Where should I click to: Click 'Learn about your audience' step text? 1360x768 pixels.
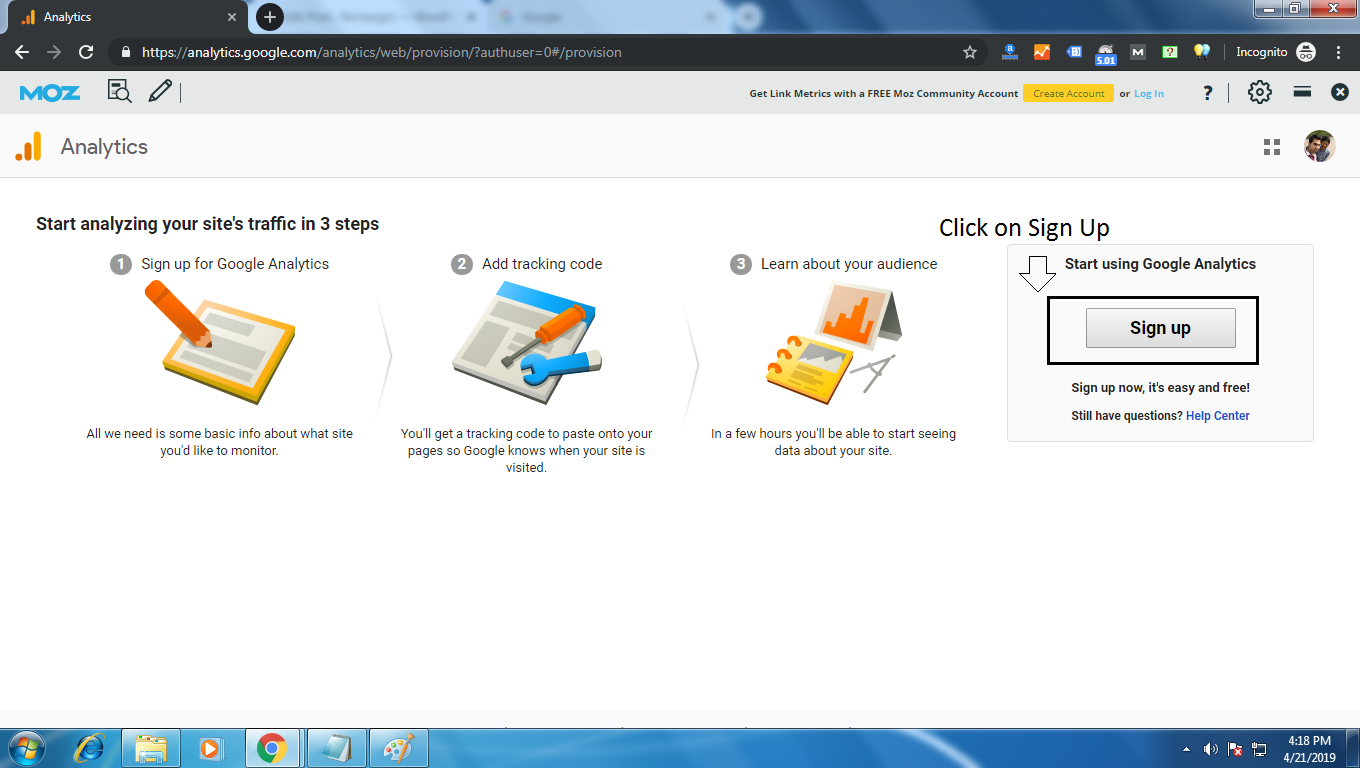[x=849, y=264]
